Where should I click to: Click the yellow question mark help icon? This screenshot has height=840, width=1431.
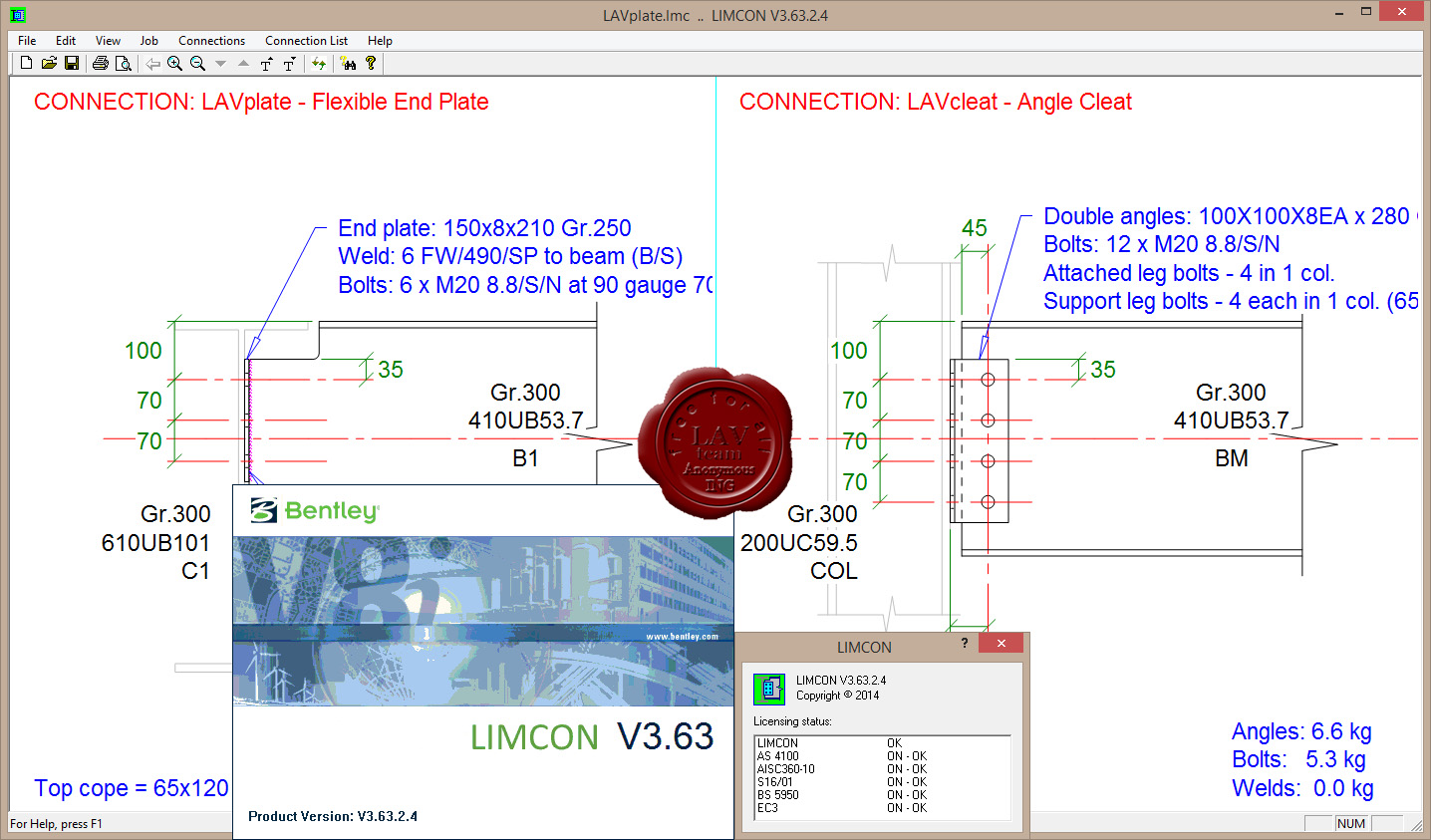371,63
